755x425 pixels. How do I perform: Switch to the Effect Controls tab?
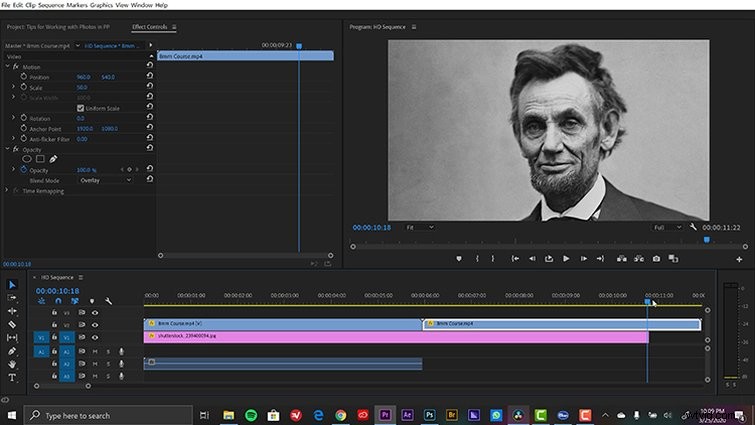[x=150, y=27]
